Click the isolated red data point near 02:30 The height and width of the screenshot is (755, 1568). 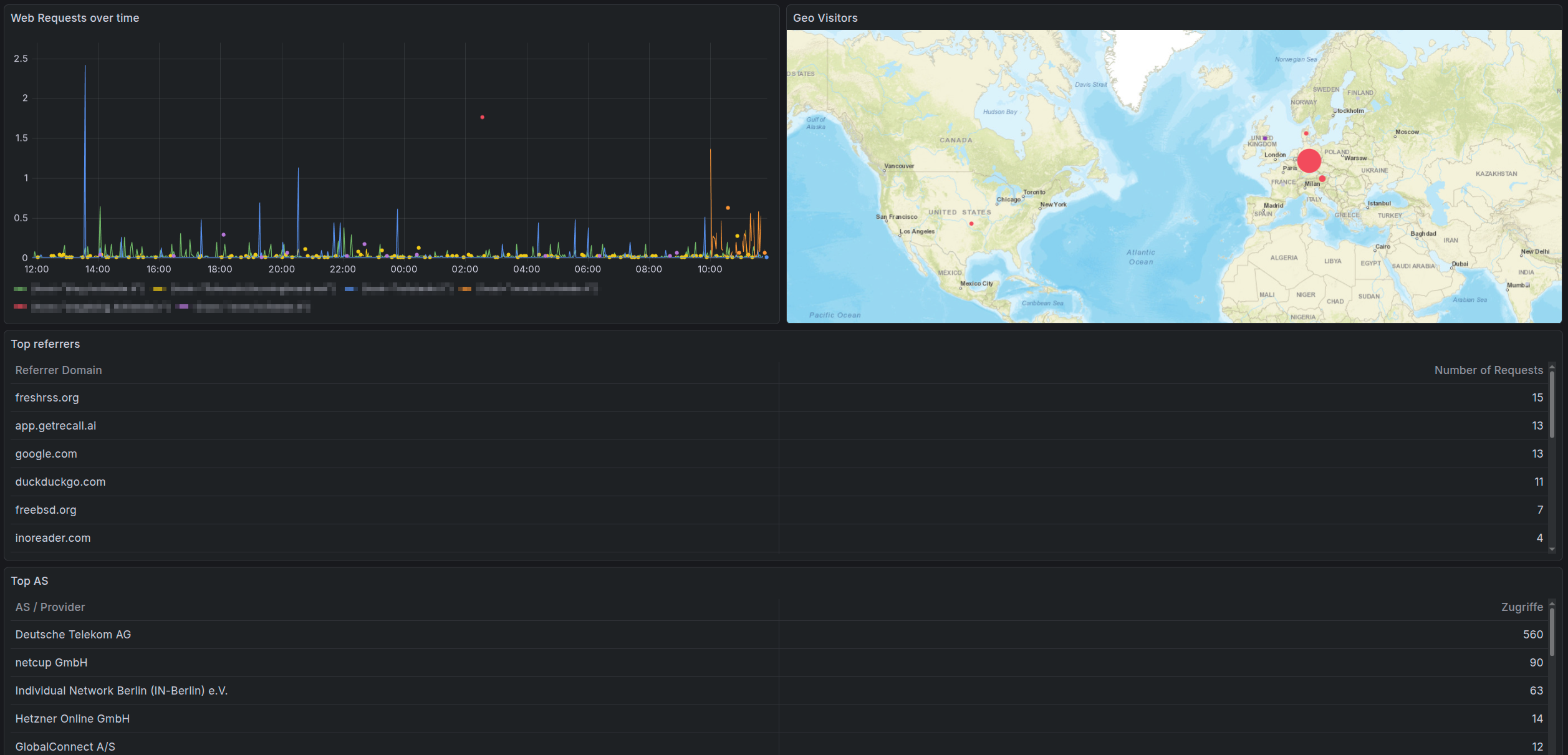click(482, 117)
